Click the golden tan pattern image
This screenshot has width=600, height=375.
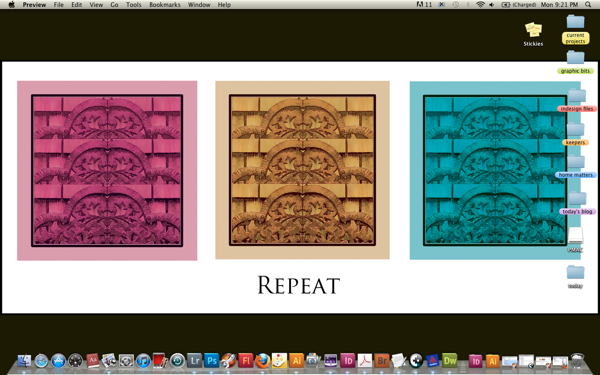tap(302, 170)
